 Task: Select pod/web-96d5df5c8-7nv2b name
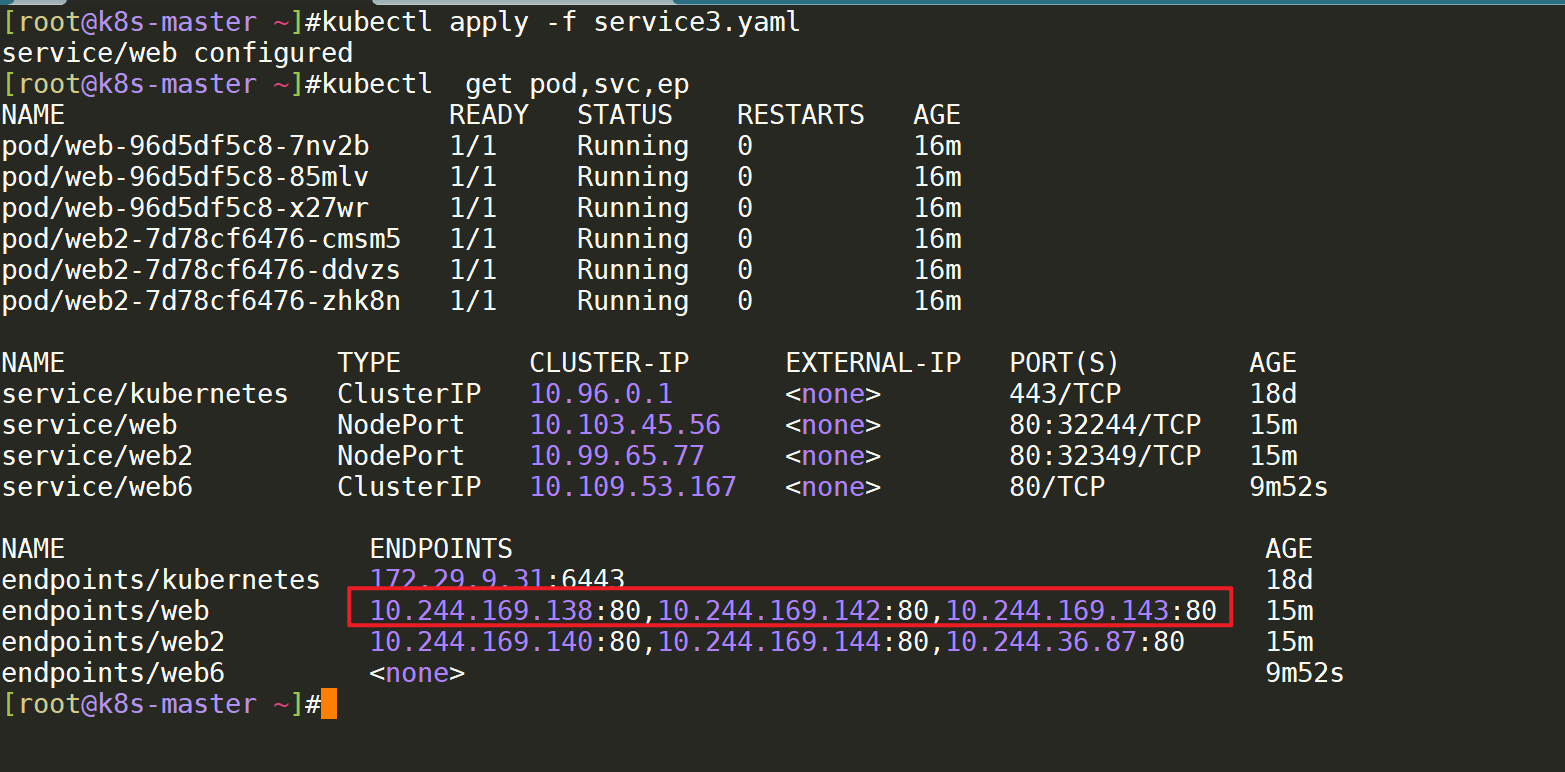pyautogui.click(x=185, y=146)
